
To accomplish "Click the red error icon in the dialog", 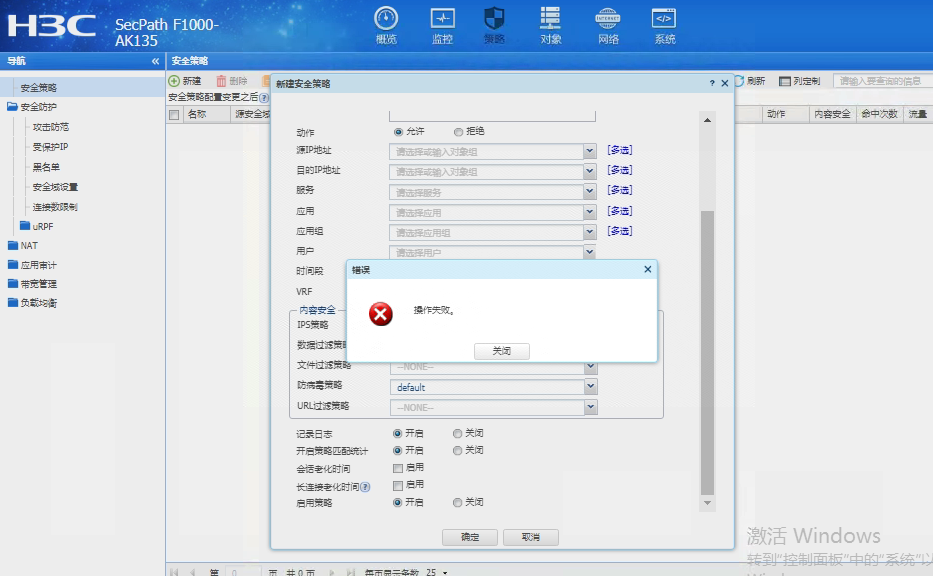I will tap(381, 314).
